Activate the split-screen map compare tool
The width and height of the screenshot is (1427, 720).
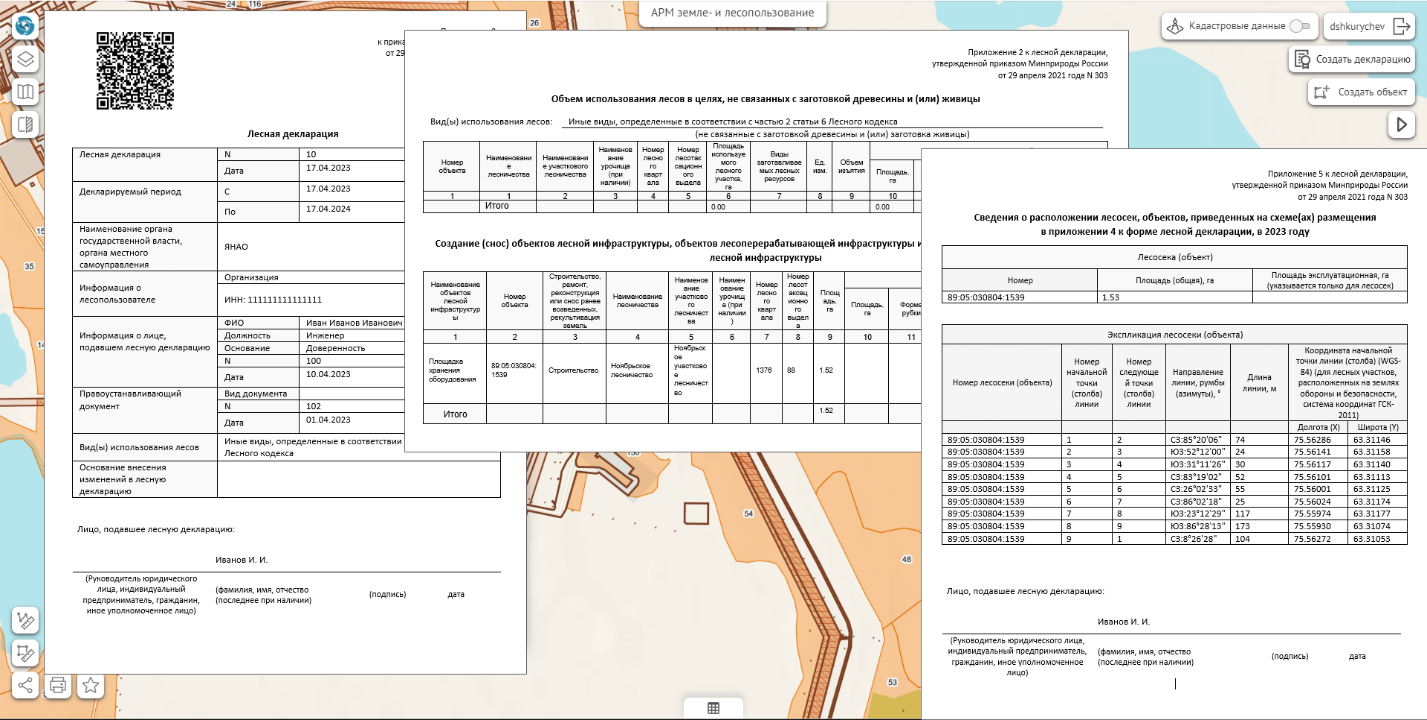25,125
